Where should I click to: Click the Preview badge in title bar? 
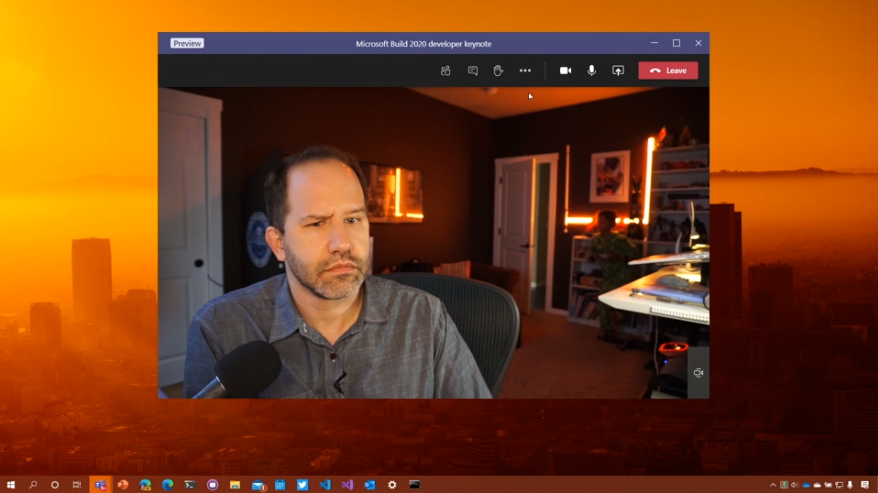point(187,44)
